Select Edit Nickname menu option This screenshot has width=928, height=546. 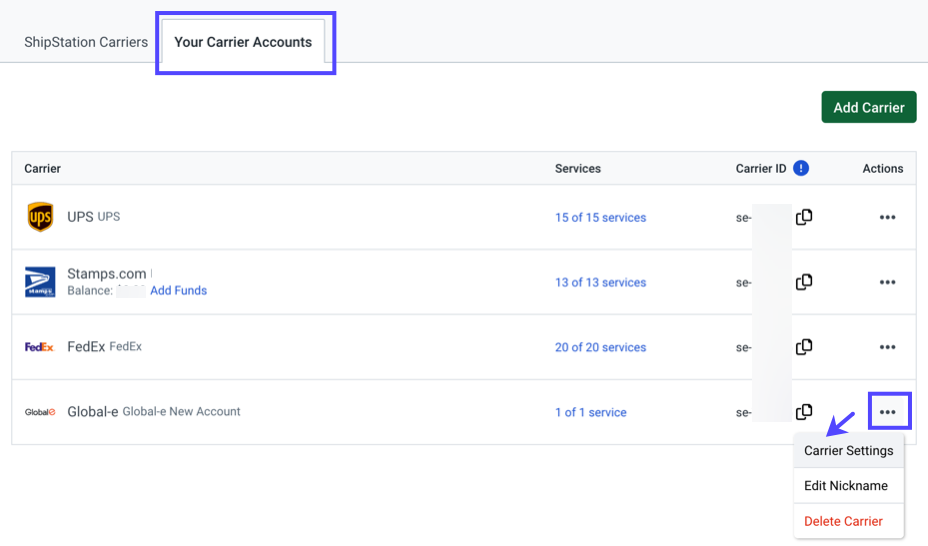[846, 486]
